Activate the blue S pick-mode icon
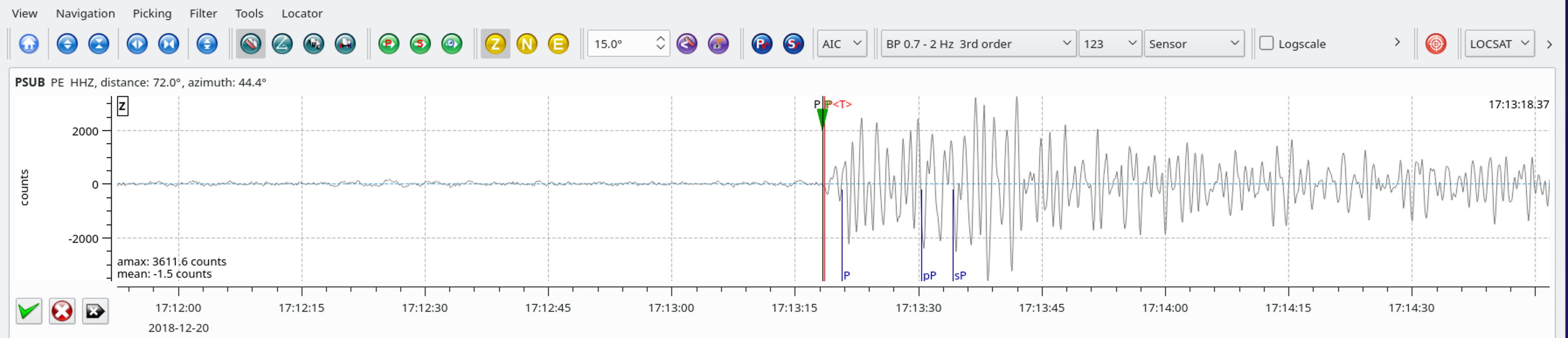This screenshot has height=338, width=1568. click(x=793, y=44)
